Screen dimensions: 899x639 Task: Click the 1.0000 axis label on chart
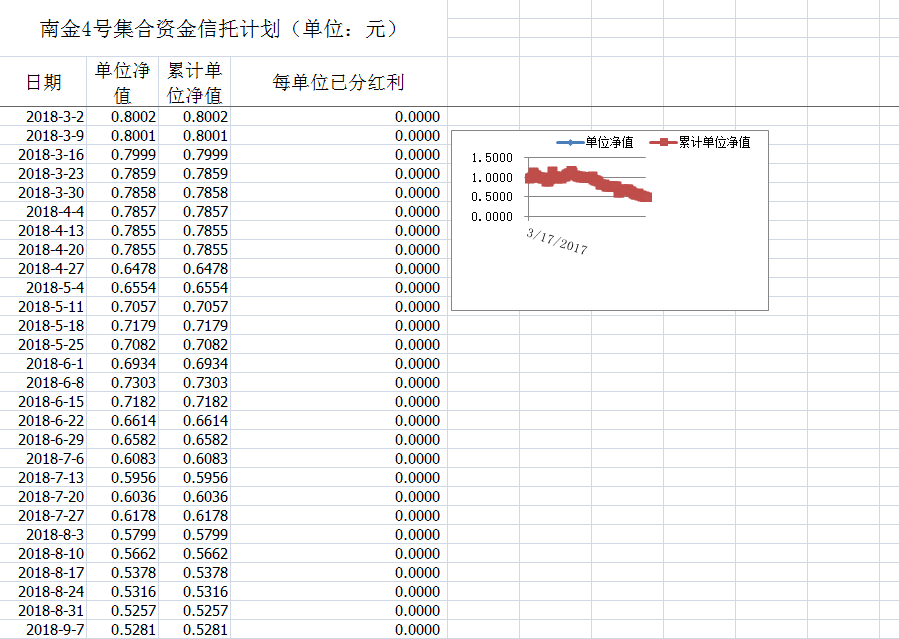[492, 178]
